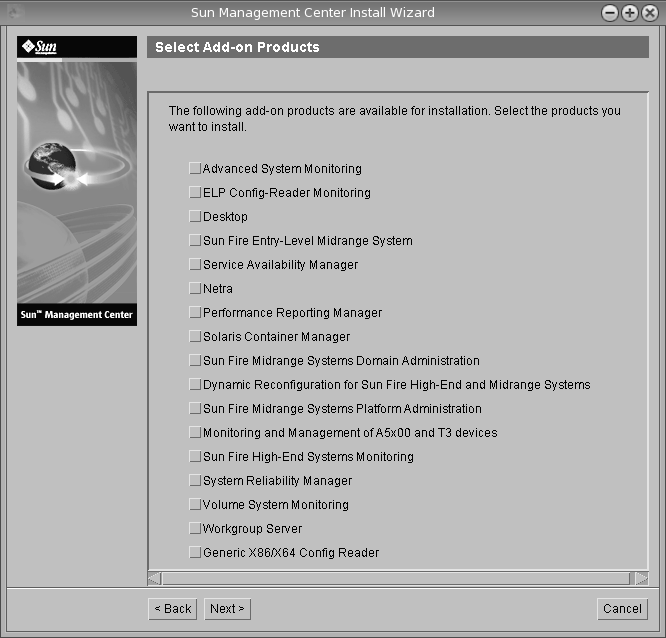Enable Advanced System Monitoring checkbox
Screen dimensions: 666x638
pos(195,168)
